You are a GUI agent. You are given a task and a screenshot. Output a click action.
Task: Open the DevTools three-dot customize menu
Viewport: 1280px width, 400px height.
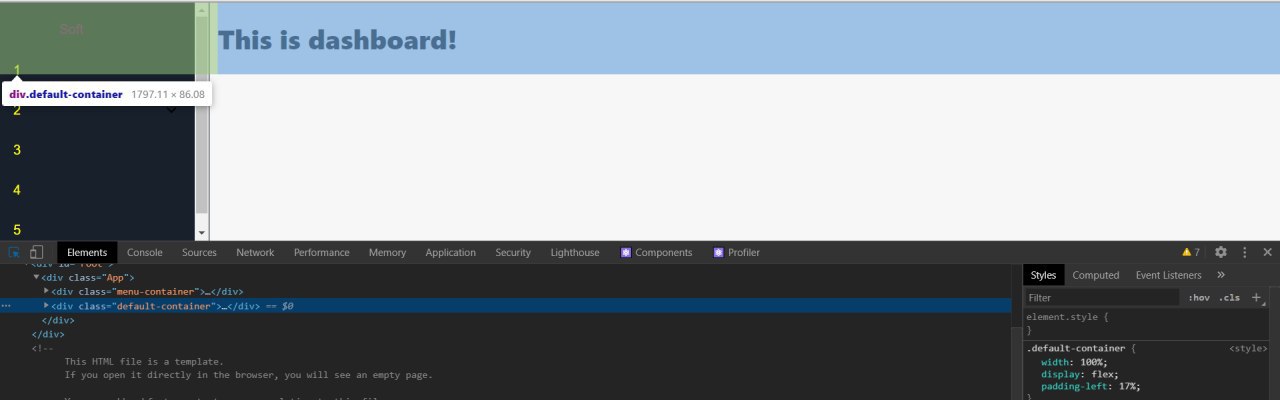tap(1245, 253)
